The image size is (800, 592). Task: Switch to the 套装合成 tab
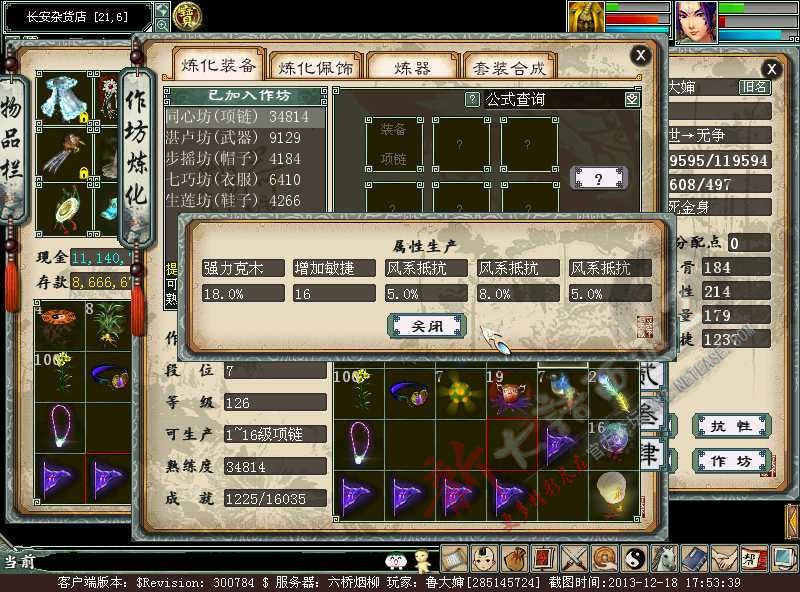509,68
